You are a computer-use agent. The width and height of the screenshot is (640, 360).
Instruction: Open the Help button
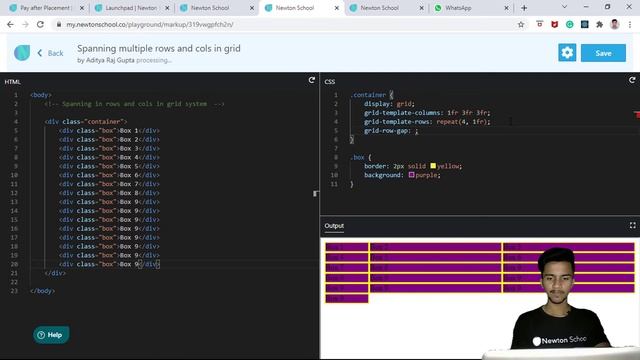(51, 335)
